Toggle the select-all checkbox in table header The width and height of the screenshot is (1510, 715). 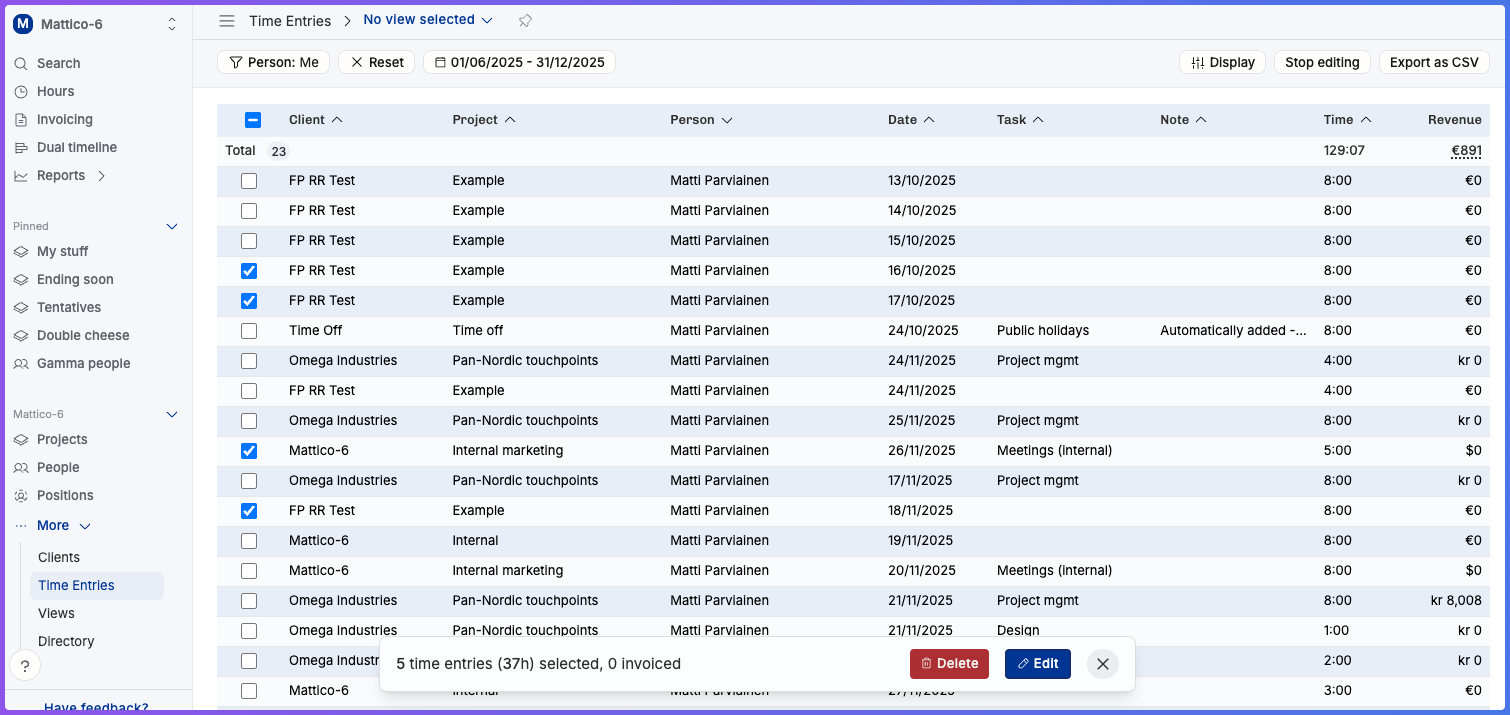253,120
